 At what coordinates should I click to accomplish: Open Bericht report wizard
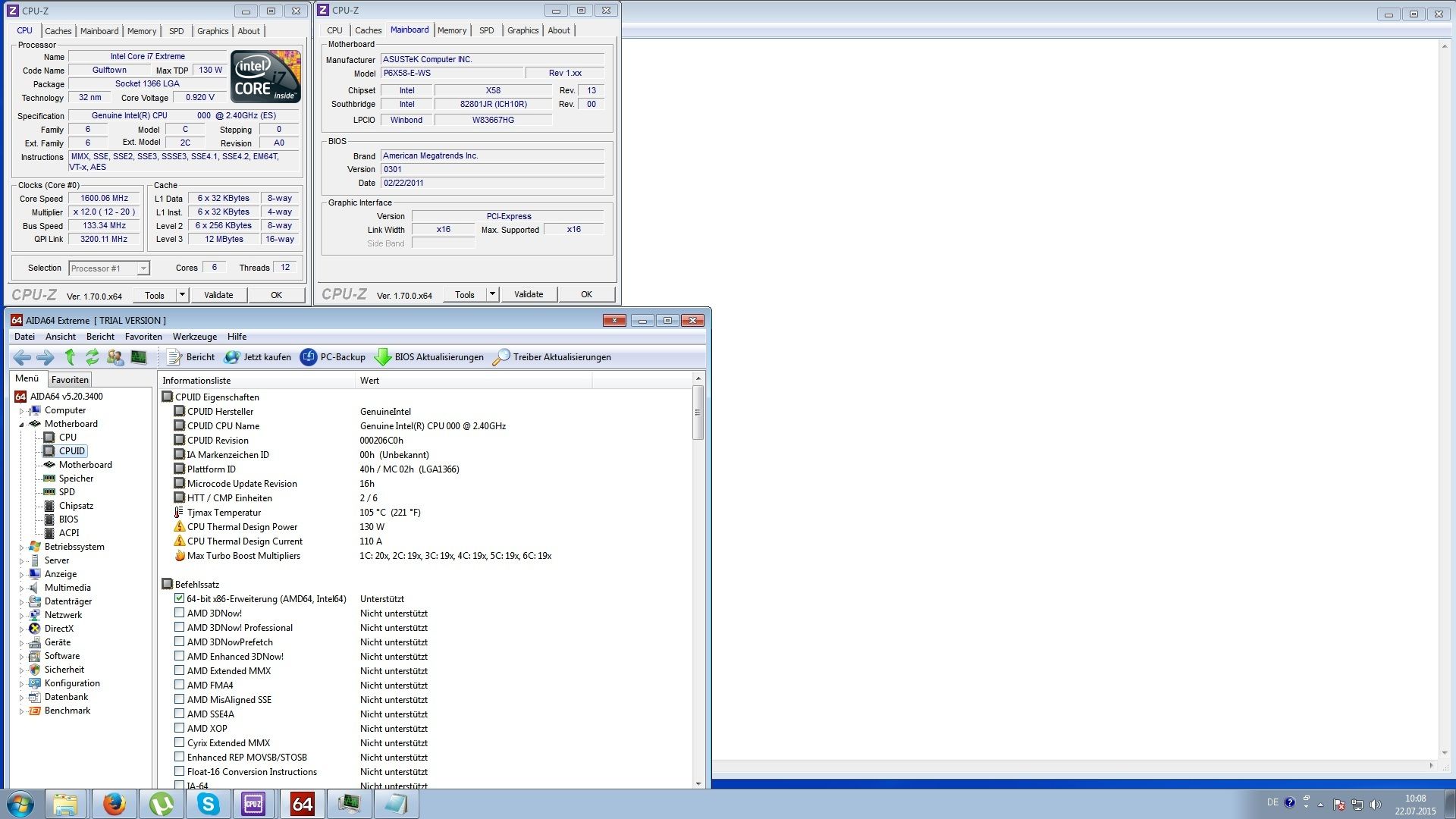[x=191, y=357]
